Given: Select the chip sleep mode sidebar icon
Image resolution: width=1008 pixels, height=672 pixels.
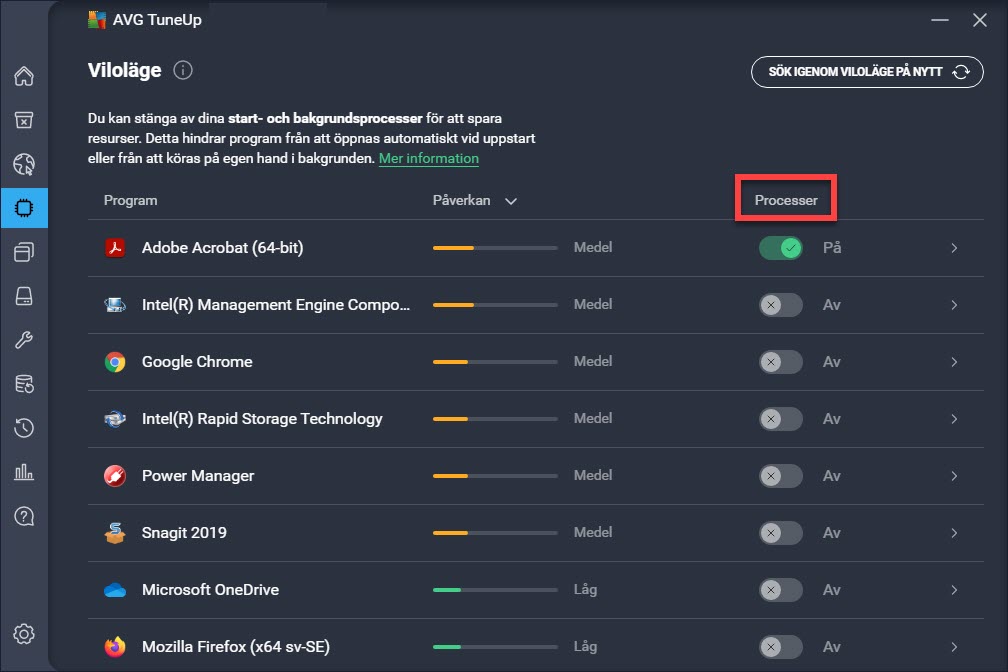Looking at the screenshot, I should pyautogui.click(x=24, y=208).
